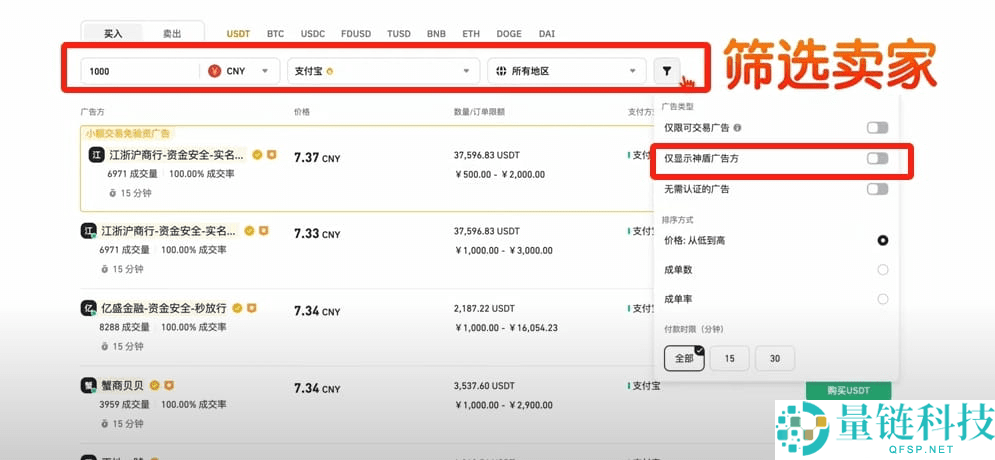The height and width of the screenshot is (460, 995).
Task: Click 3,537.60 USDT quantity
Action: (x=485, y=386)
